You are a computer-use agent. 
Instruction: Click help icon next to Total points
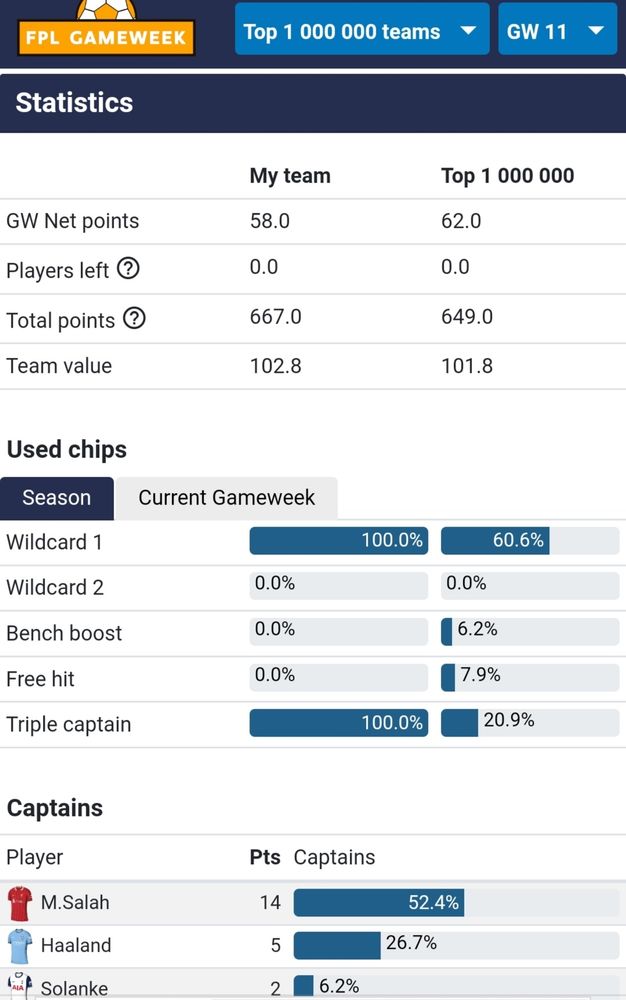pyautogui.click(x=134, y=319)
